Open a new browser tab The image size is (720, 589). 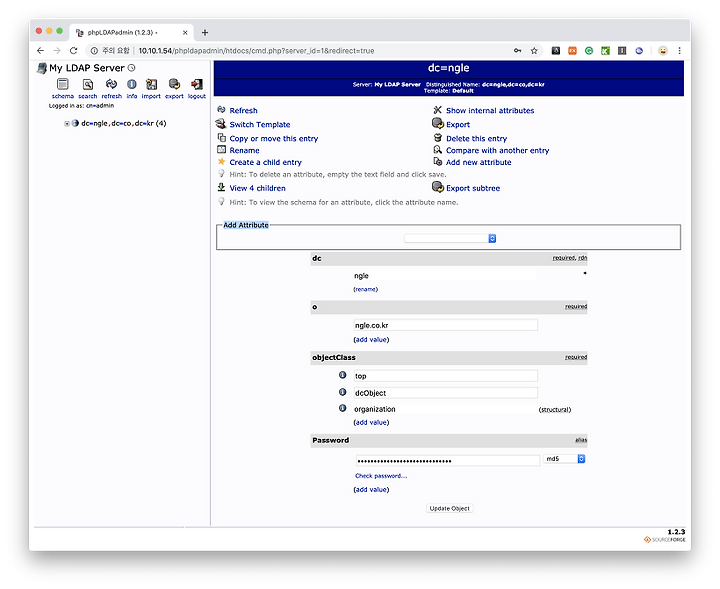coord(205,33)
